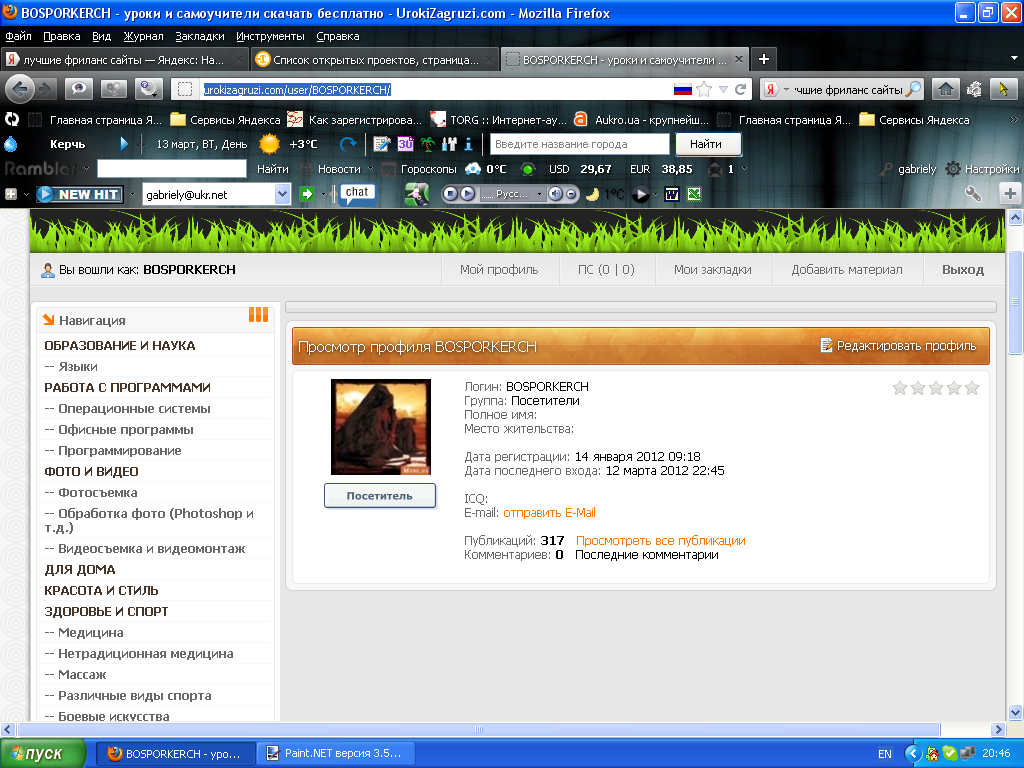Pause radio with the toolbar pause button
The width and height of the screenshot is (1024, 768).
451,194
